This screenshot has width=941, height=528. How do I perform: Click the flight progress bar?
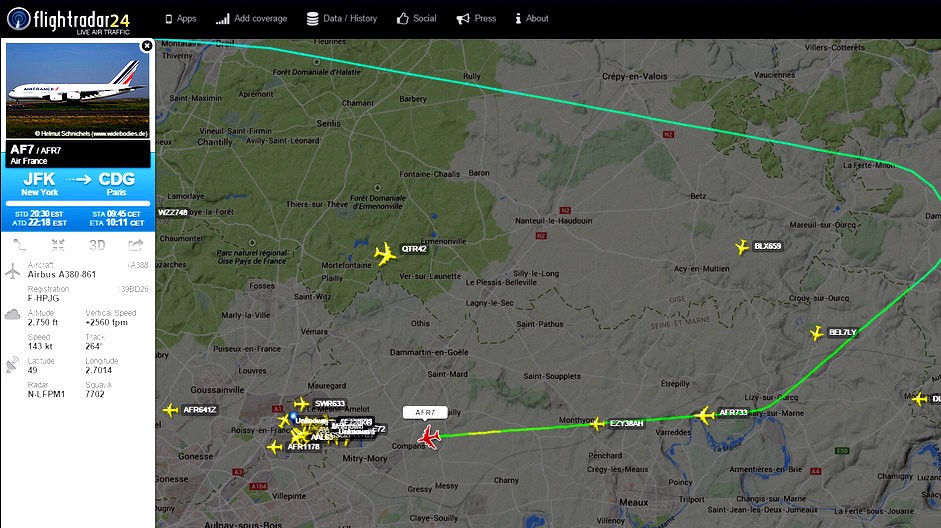(78, 203)
